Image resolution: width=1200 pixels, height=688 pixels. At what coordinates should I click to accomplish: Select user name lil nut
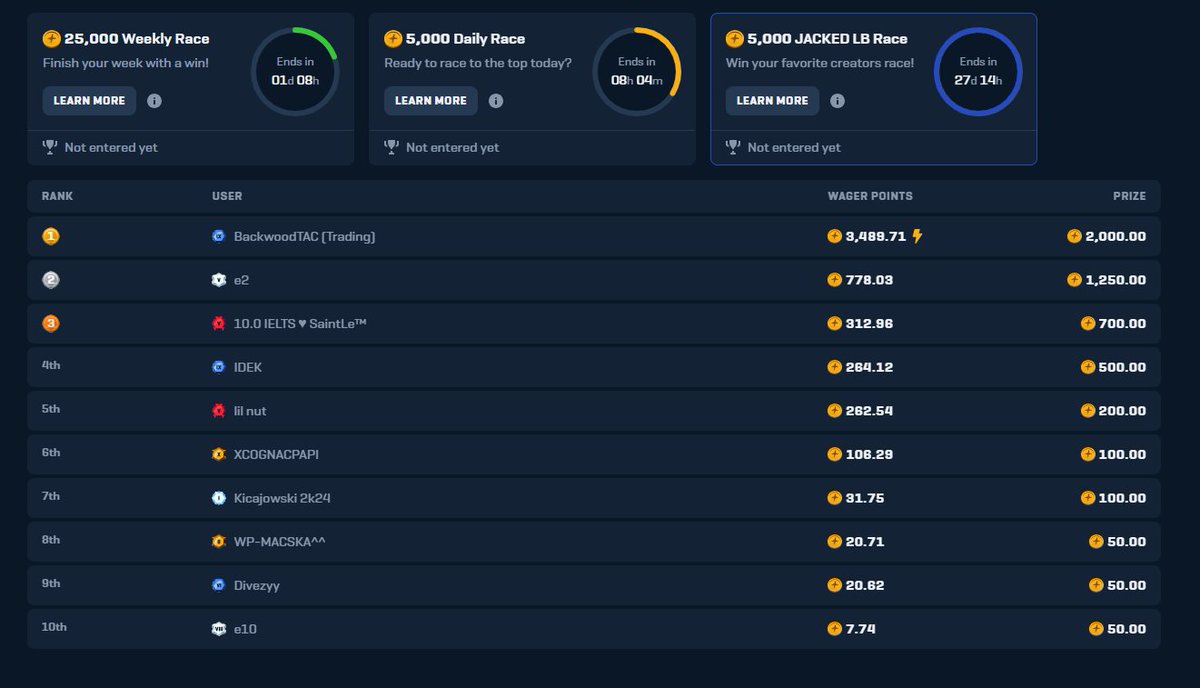(x=250, y=411)
